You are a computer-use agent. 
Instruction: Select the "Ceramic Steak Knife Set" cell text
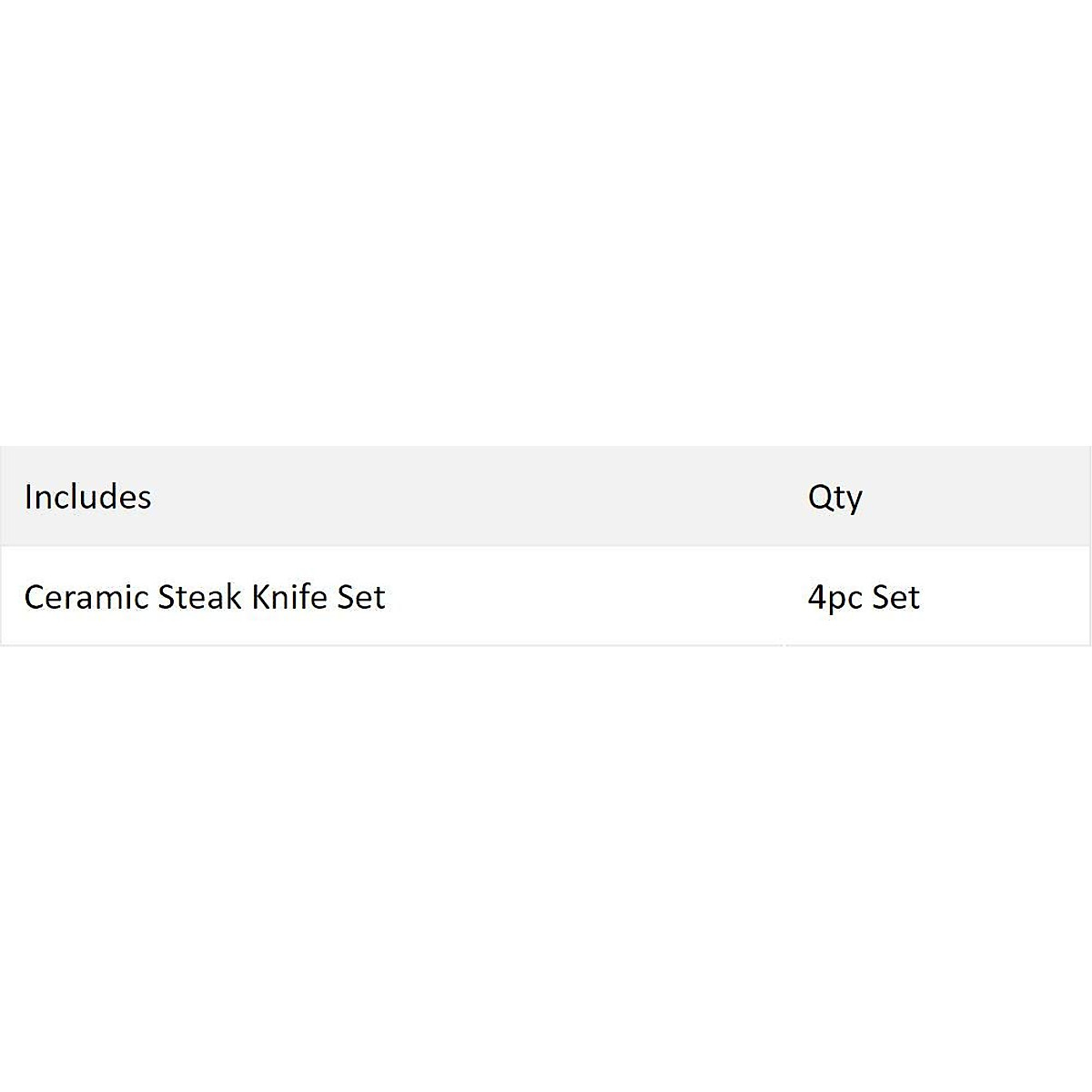205,597
